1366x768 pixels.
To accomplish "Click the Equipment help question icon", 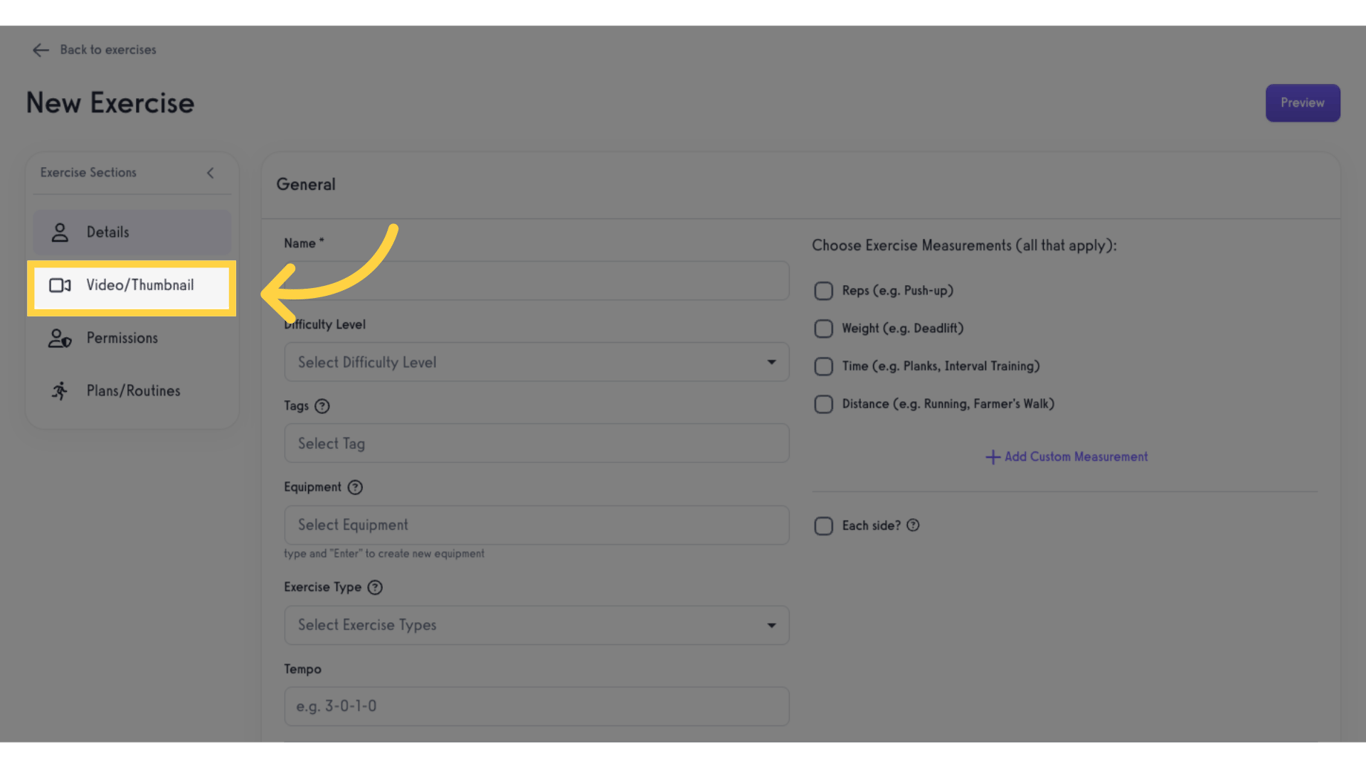I will tap(355, 487).
